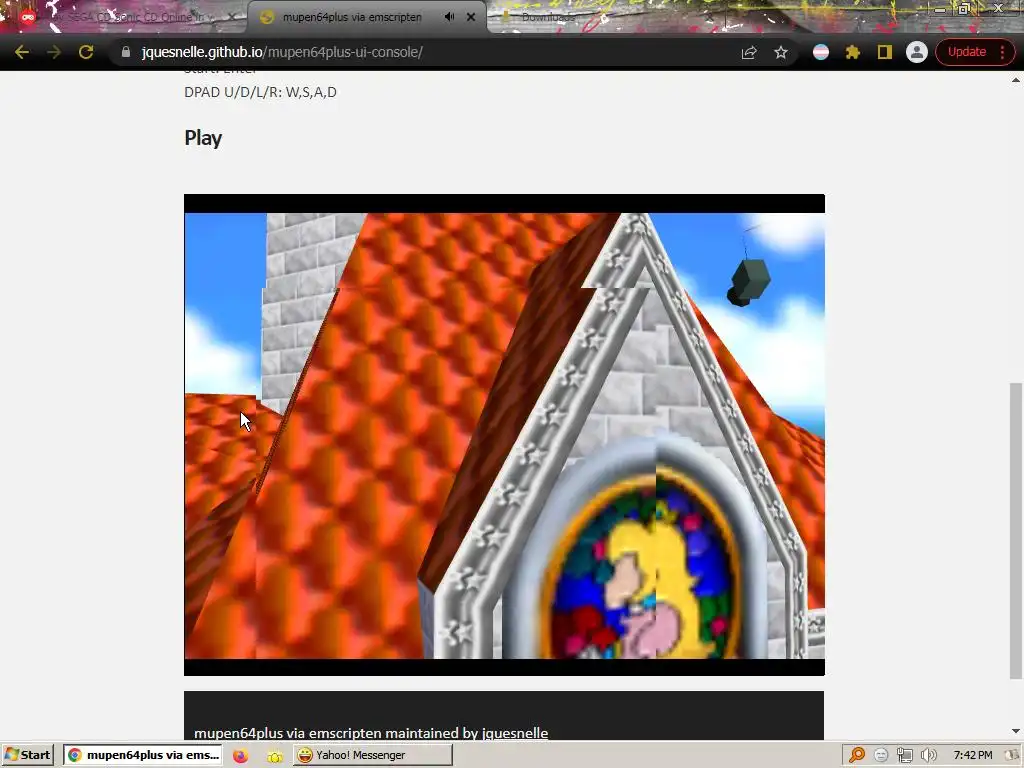View site info via lock icon
The image size is (1024, 768).
tap(126, 52)
